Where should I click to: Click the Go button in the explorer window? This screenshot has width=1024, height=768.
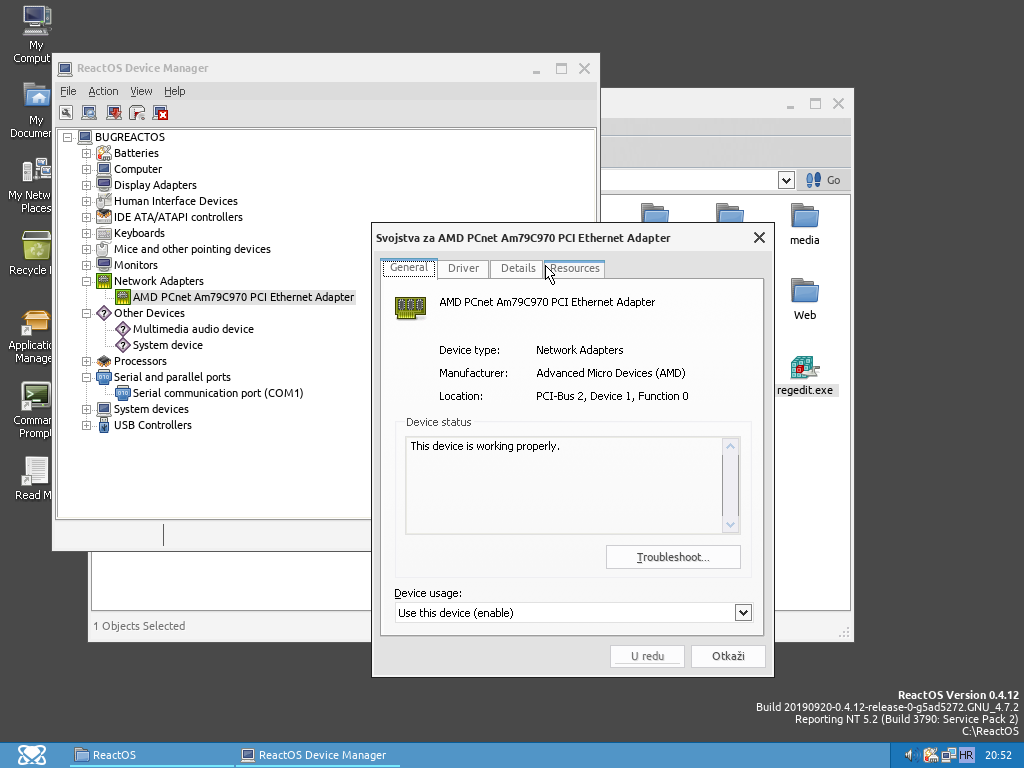click(824, 180)
